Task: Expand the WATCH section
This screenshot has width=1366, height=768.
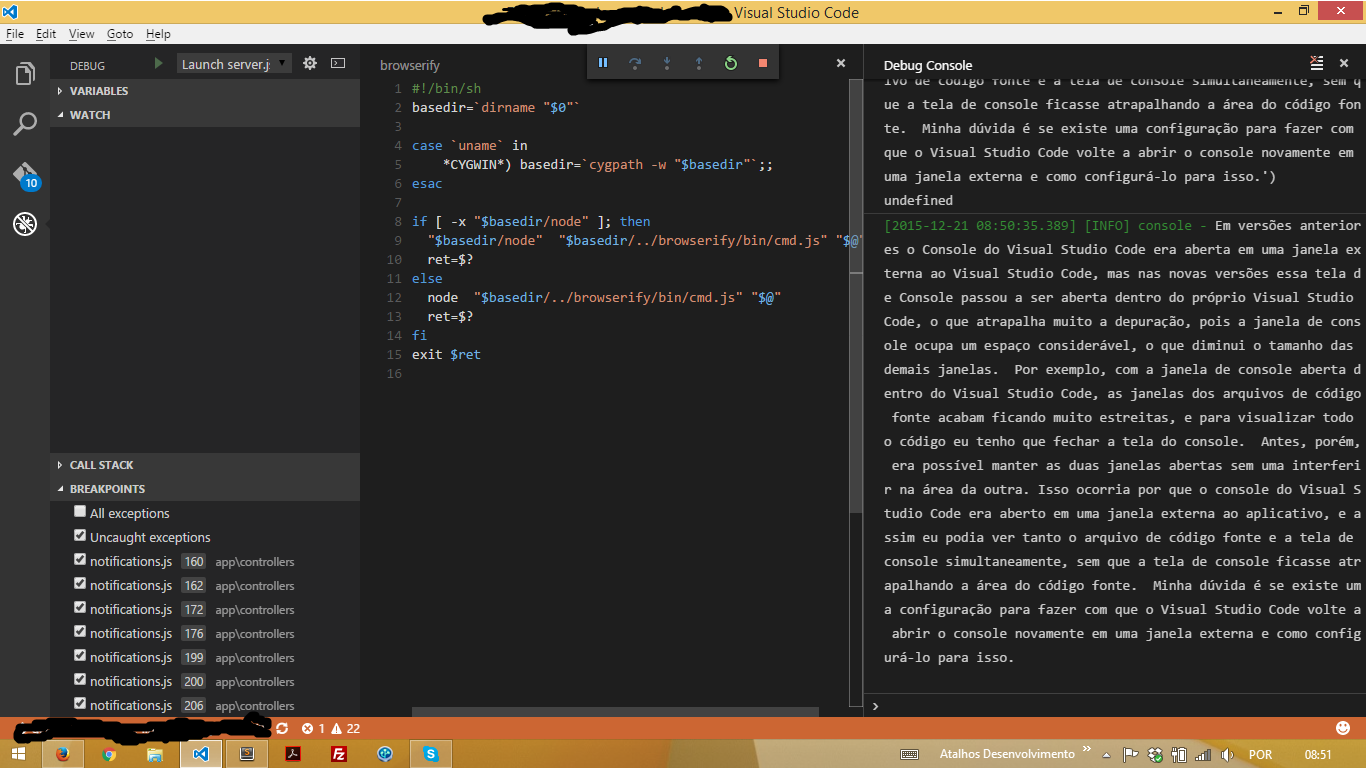Action: pos(205,115)
